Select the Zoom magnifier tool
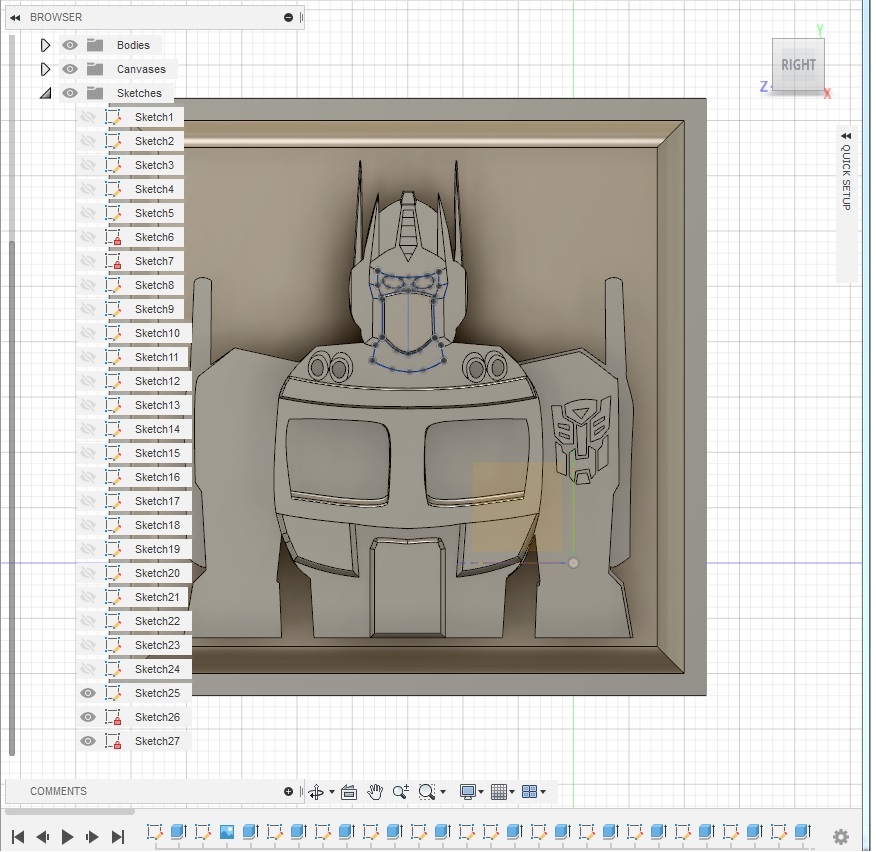Screen dimensions: 876x852 (401, 792)
